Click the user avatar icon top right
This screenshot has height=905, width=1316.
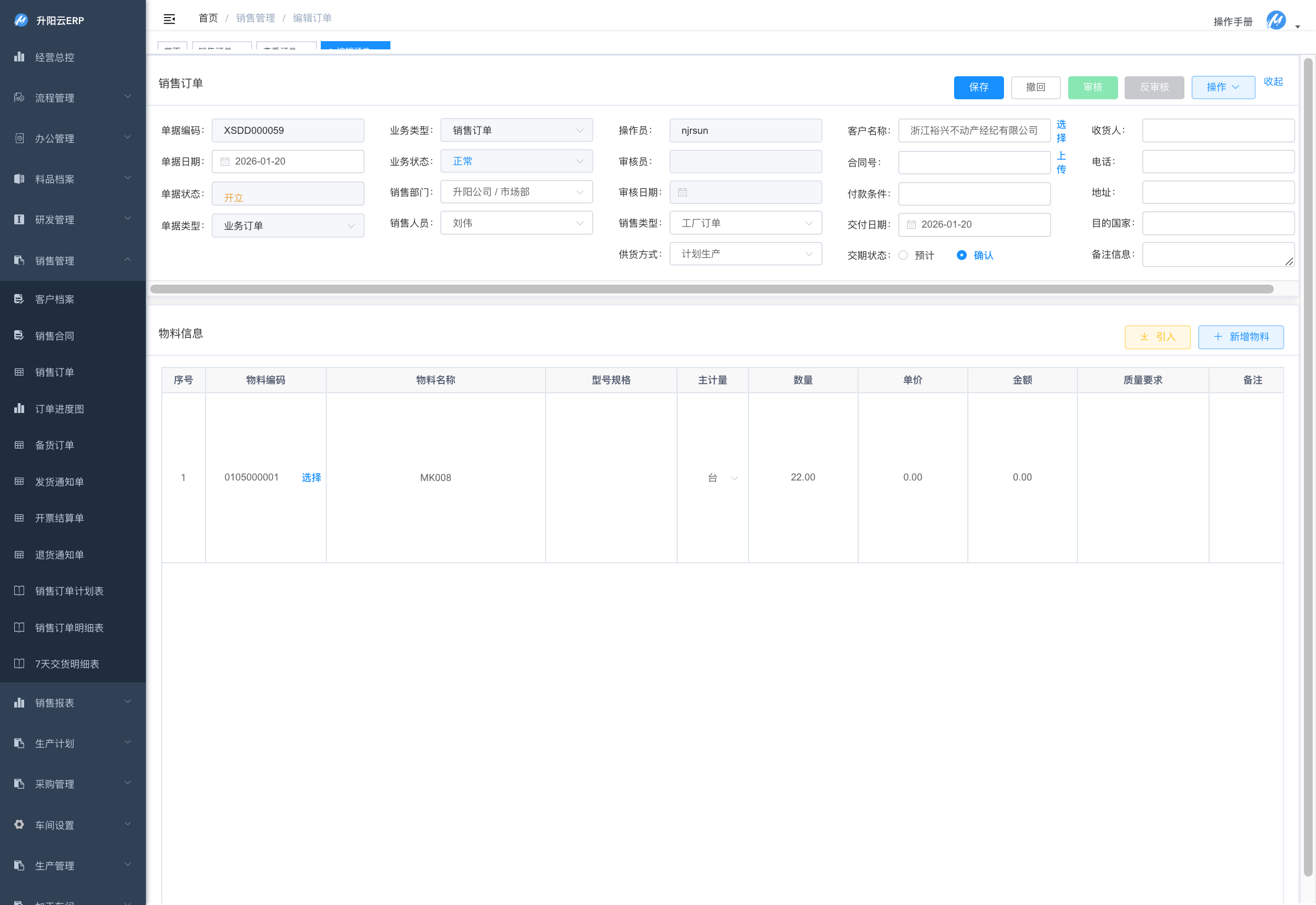(1276, 20)
